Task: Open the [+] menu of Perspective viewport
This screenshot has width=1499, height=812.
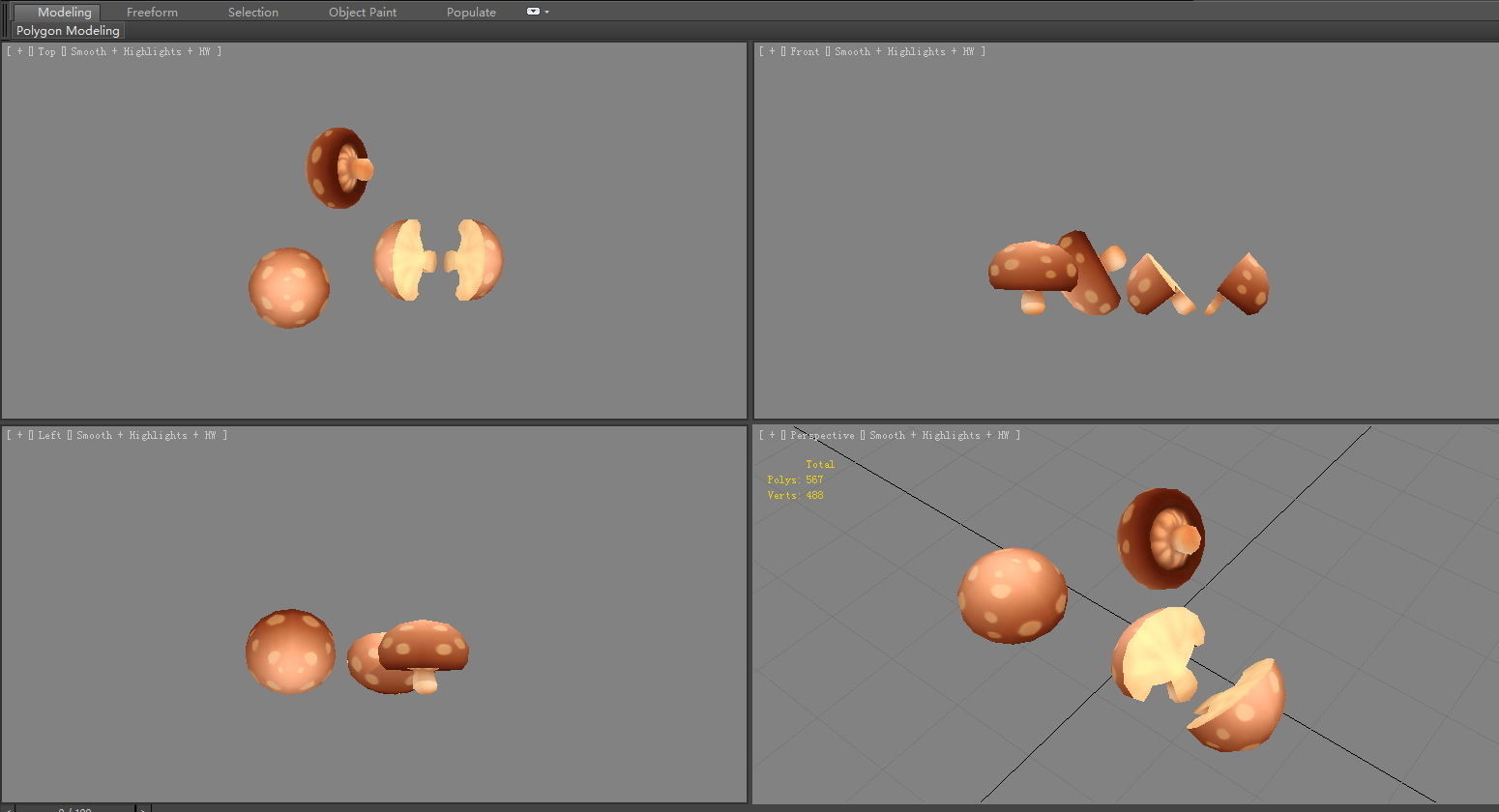Action: 772,435
